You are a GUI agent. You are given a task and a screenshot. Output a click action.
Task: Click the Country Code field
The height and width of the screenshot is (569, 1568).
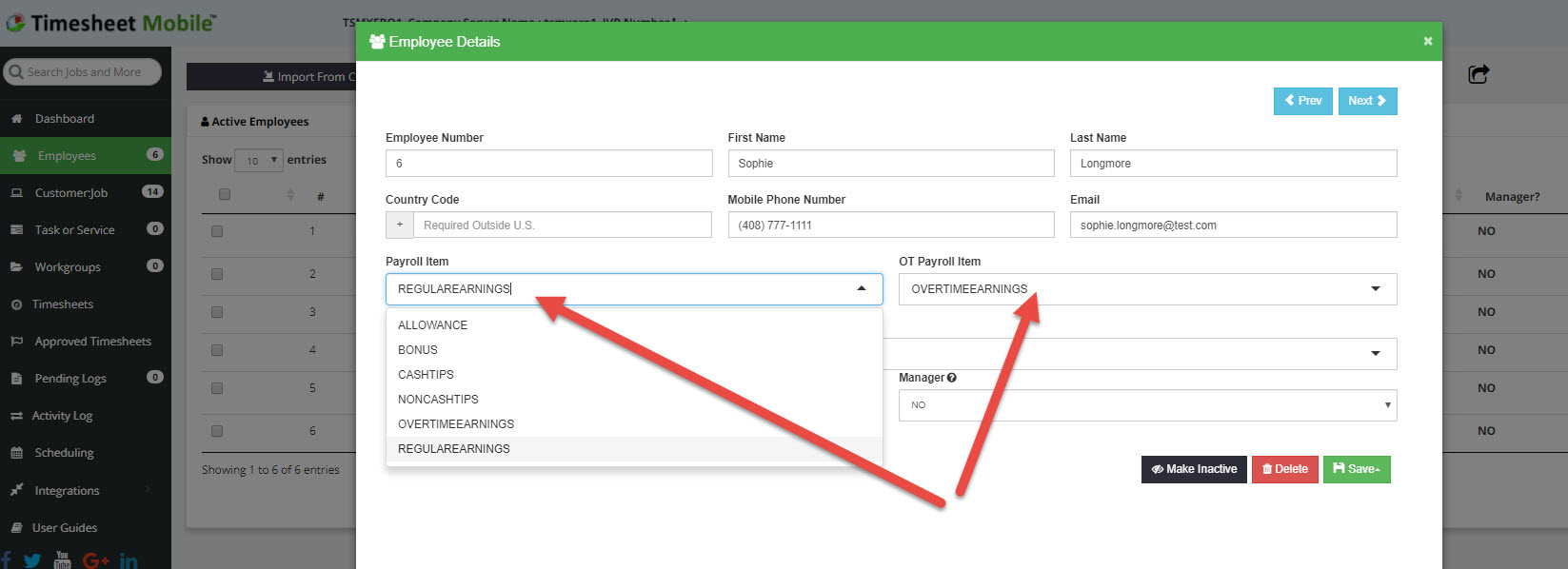pos(563,226)
